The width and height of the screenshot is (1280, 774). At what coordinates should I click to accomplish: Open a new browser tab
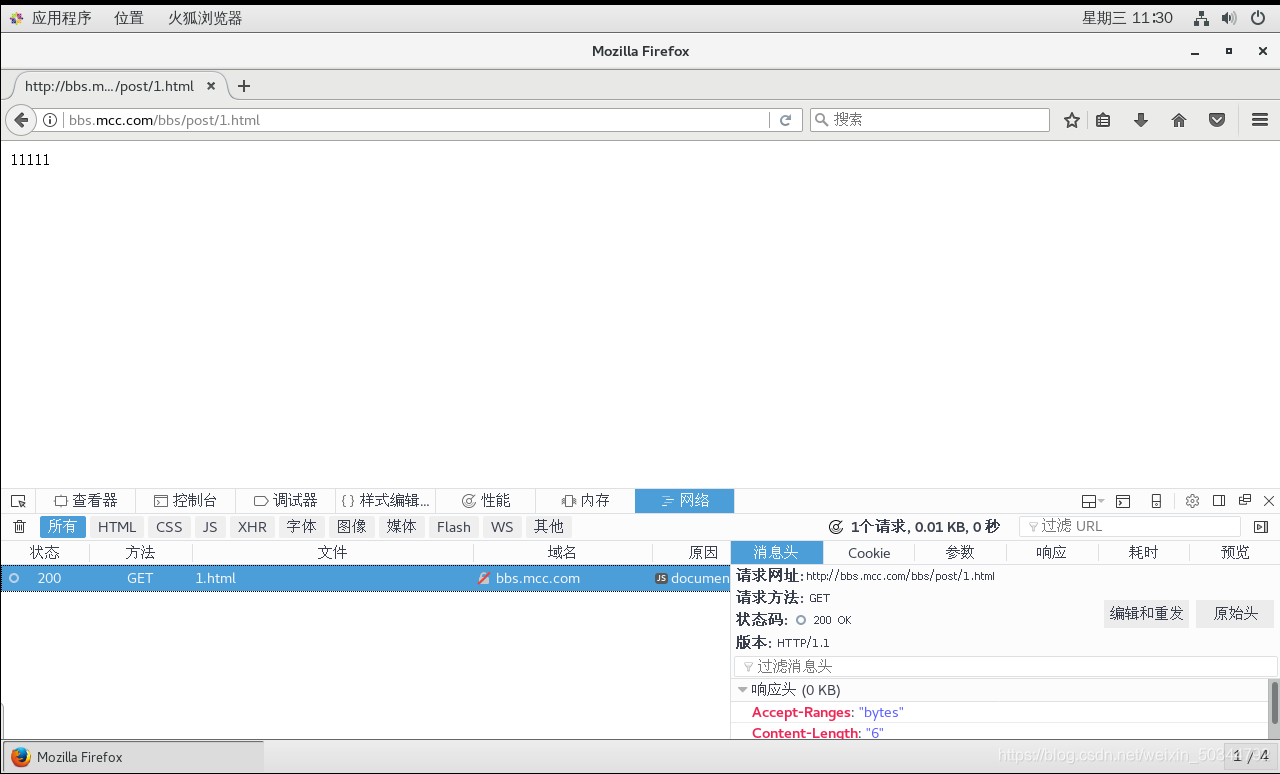pyautogui.click(x=244, y=86)
